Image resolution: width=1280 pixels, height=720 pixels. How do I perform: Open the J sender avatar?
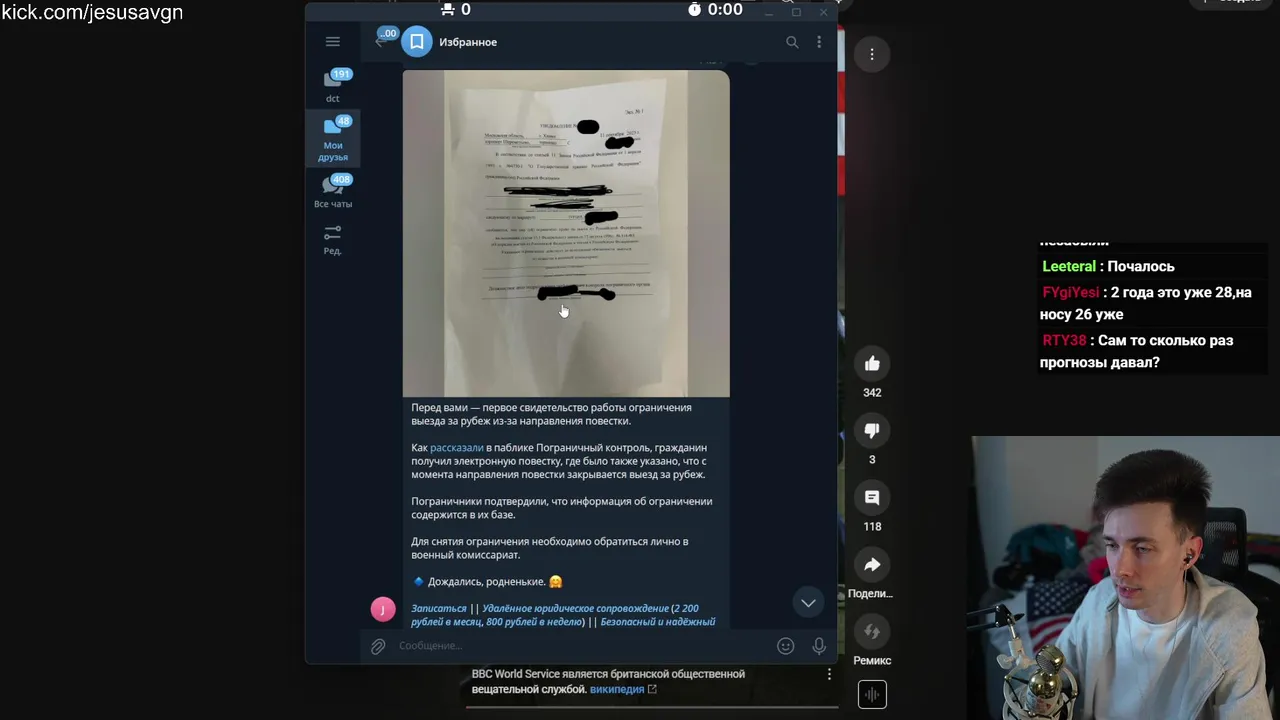(x=383, y=610)
